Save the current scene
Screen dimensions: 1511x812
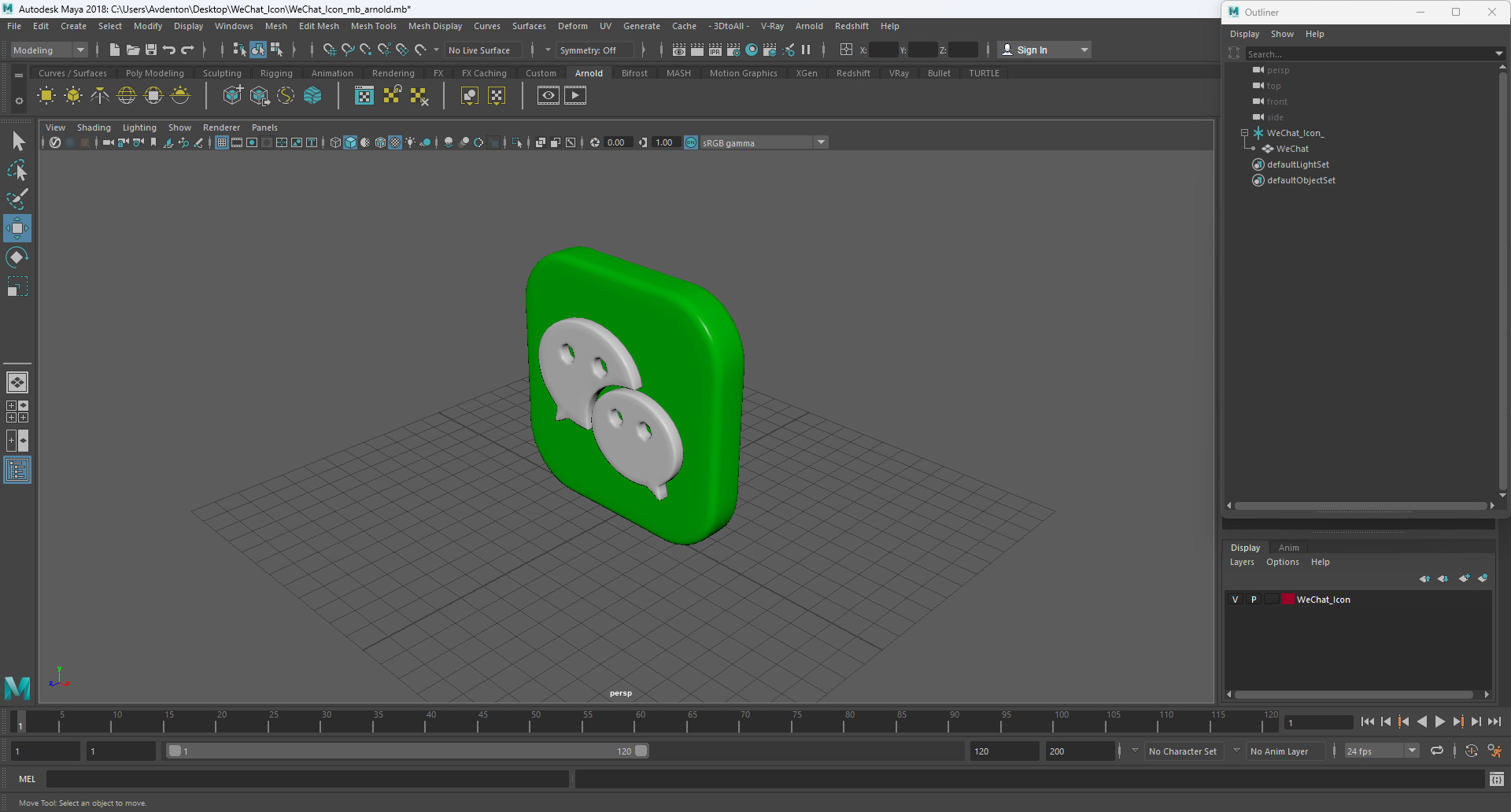pos(151,50)
